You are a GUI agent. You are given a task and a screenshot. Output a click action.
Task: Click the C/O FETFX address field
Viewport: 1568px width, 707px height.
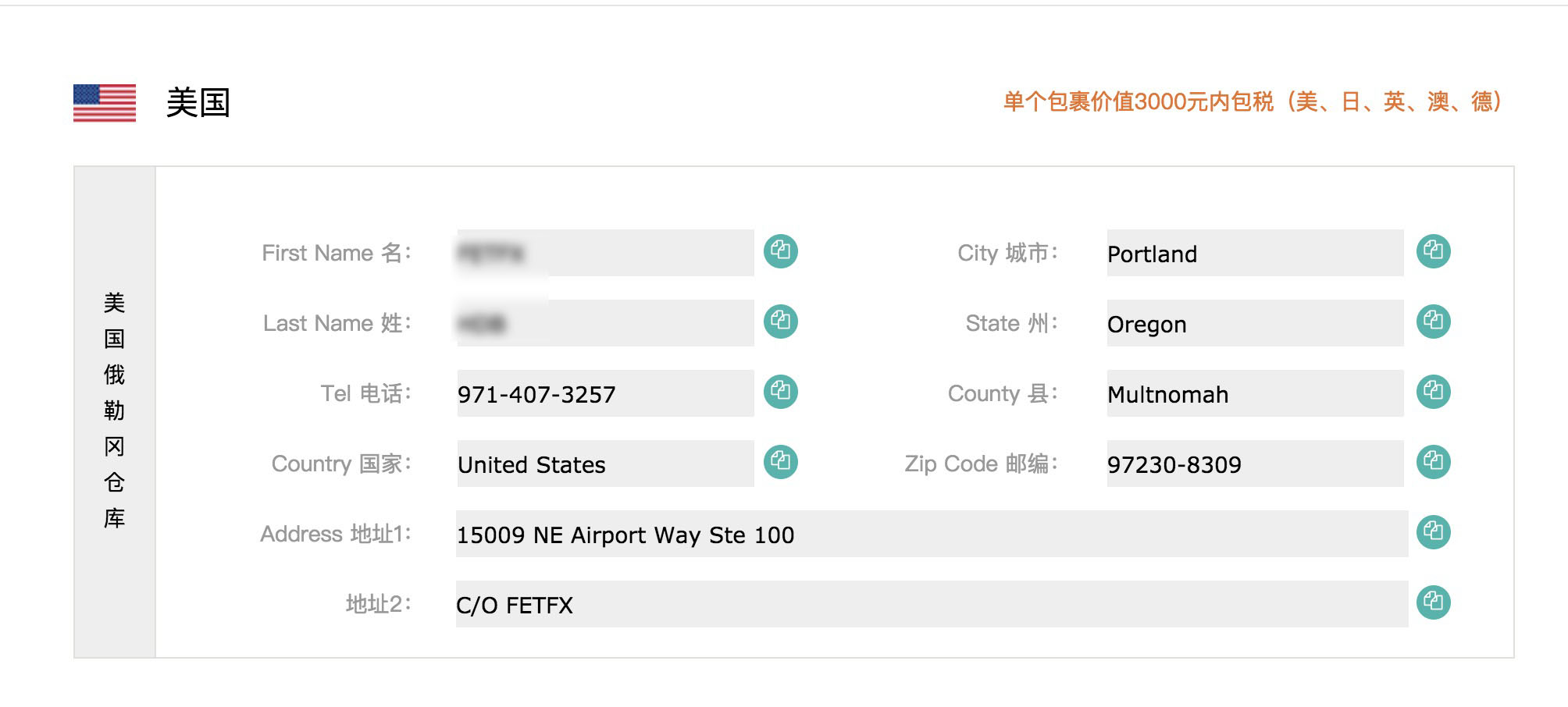[931, 604]
